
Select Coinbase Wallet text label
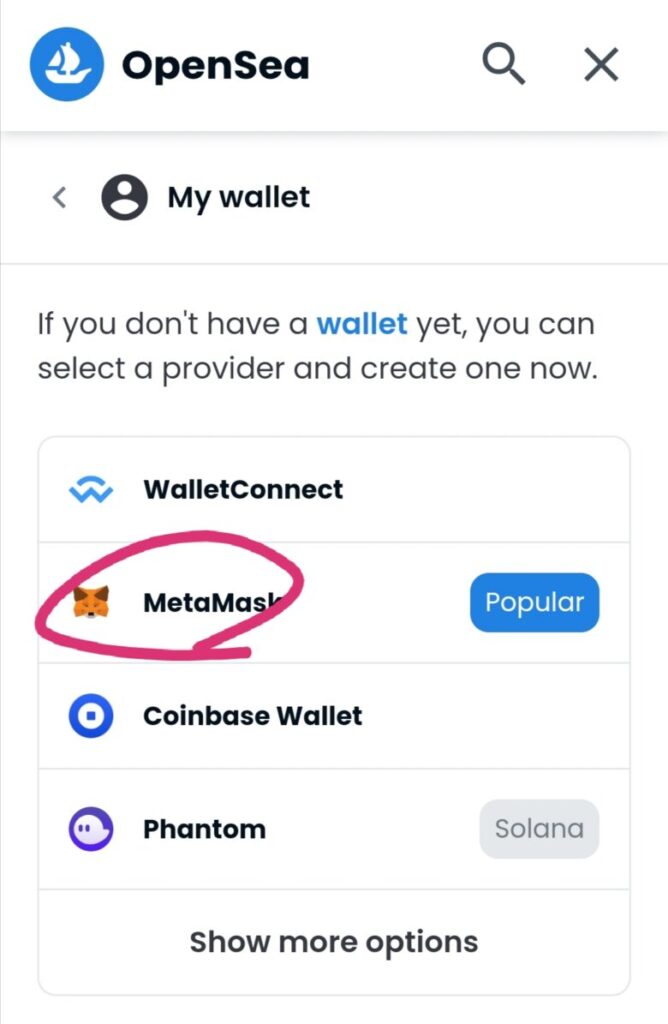(x=252, y=716)
